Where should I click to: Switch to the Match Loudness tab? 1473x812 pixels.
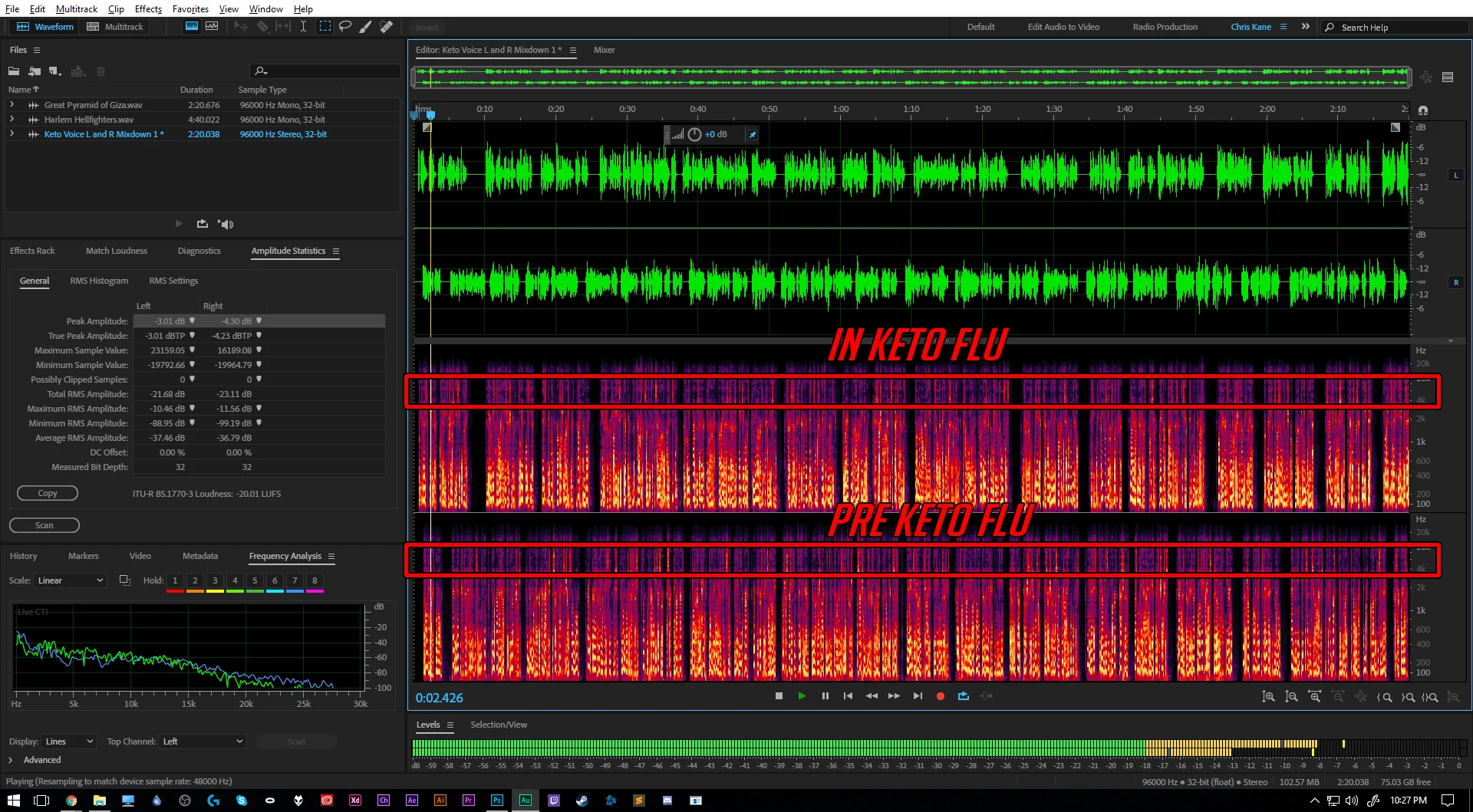click(x=117, y=251)
